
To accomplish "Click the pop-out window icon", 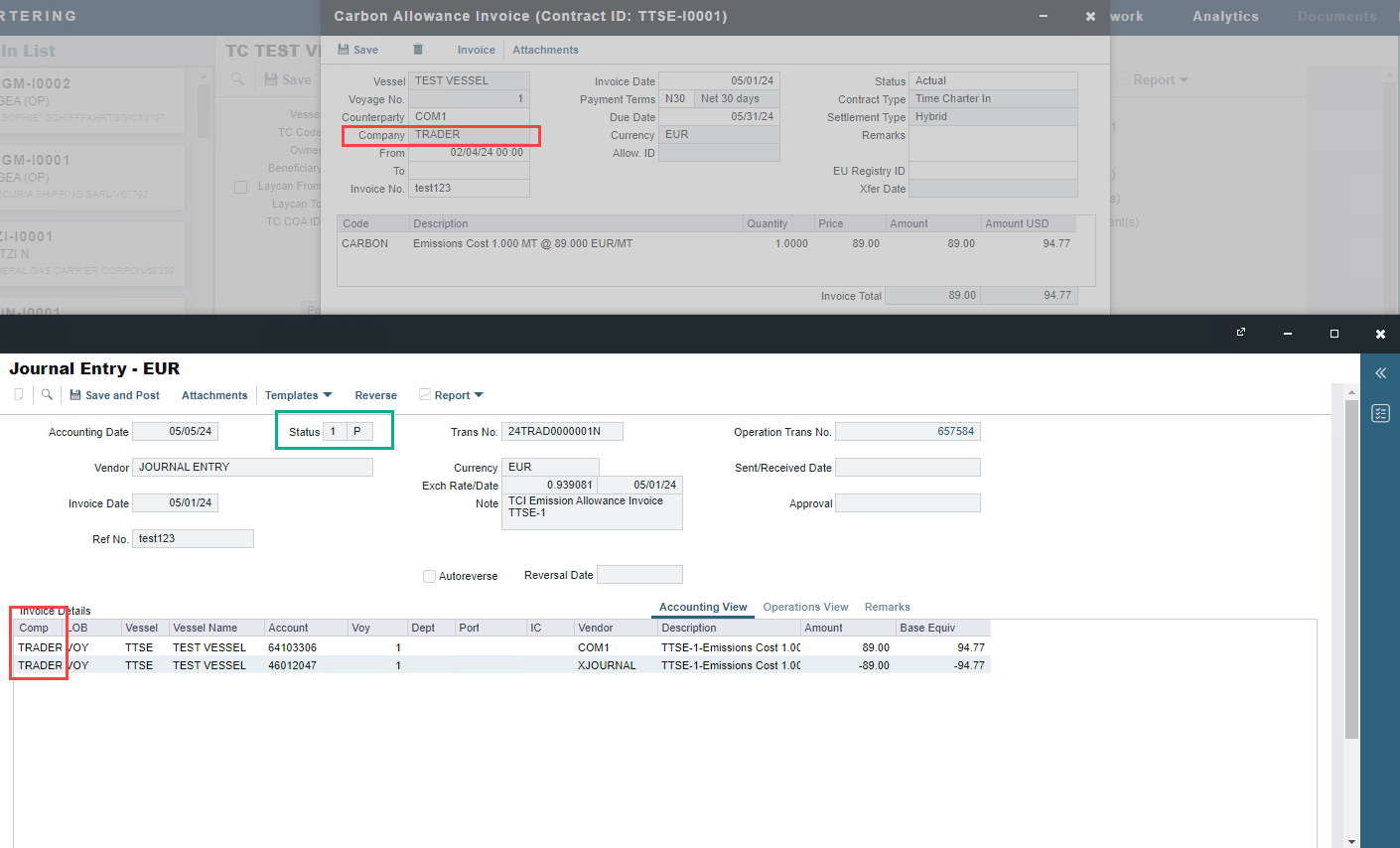I will (x=1241, y=333).
